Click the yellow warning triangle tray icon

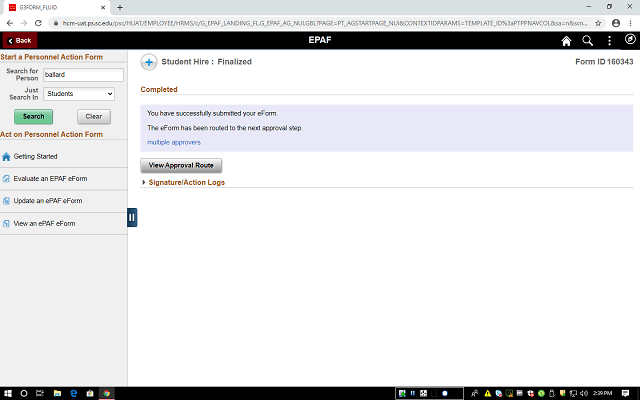coord(487,393)
